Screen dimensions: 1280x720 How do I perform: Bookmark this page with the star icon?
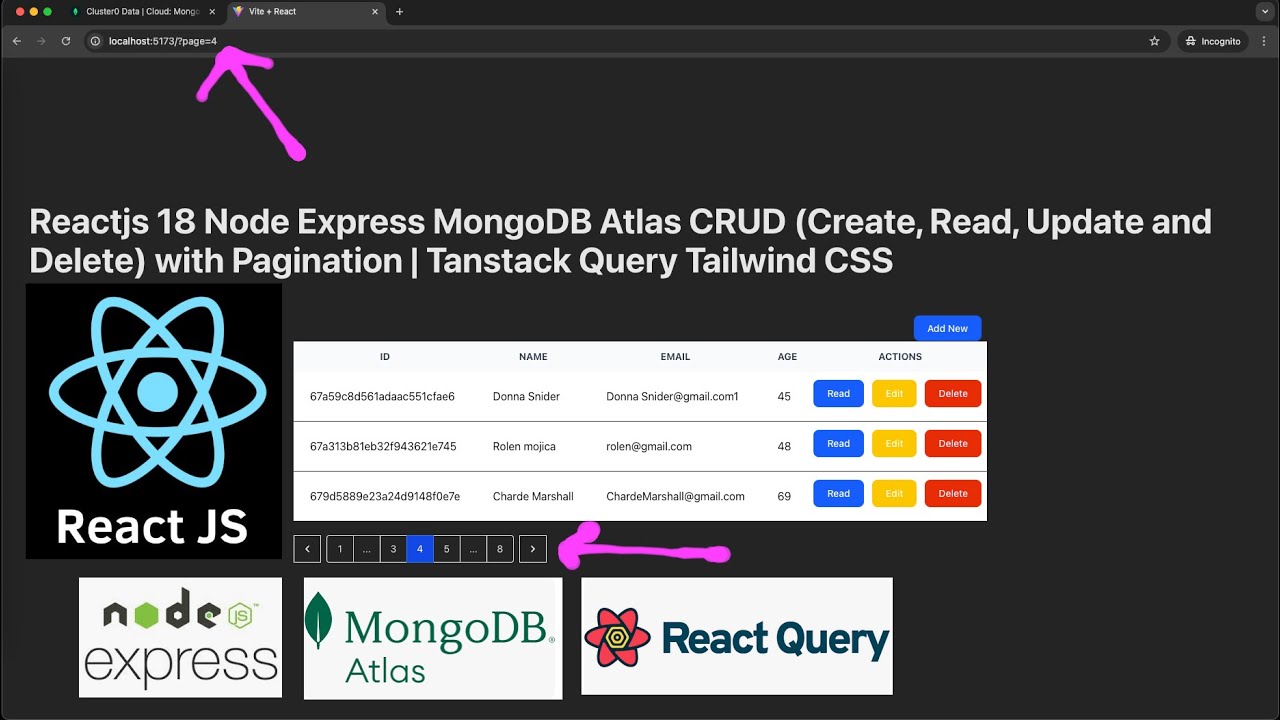(x=1154, y=41)
